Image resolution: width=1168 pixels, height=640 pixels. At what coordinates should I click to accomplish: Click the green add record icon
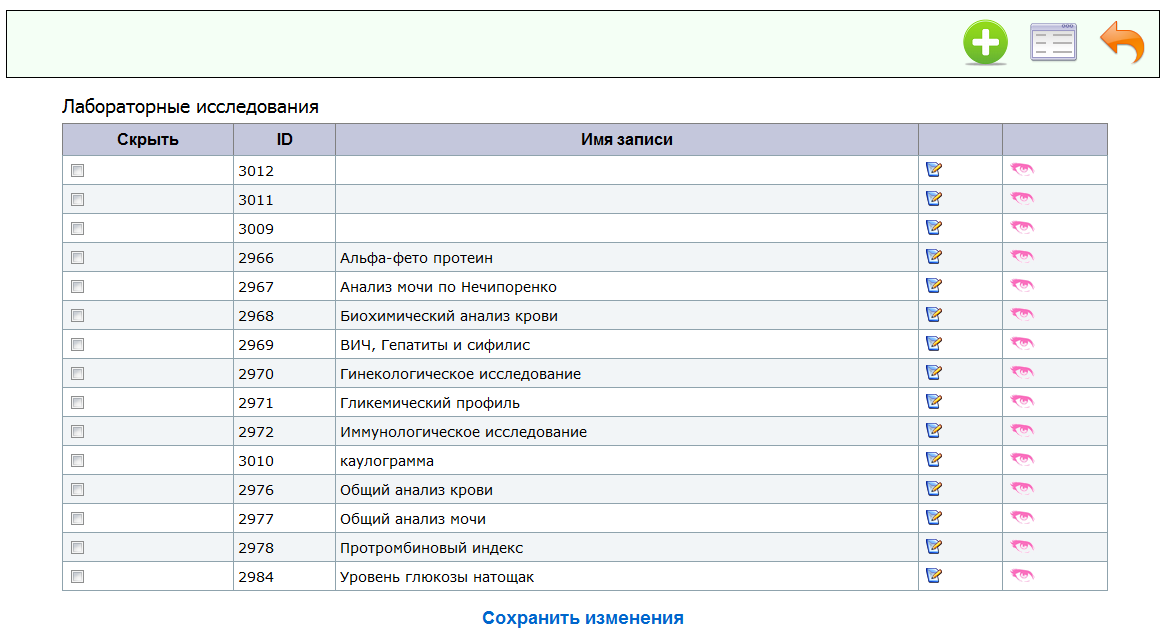(985, 44)
